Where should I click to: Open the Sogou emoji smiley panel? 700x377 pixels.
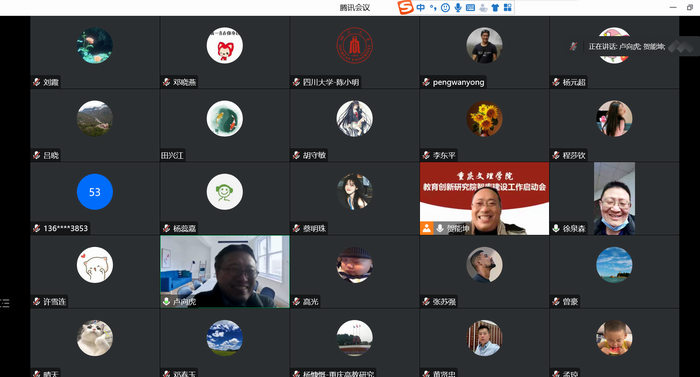445,7
